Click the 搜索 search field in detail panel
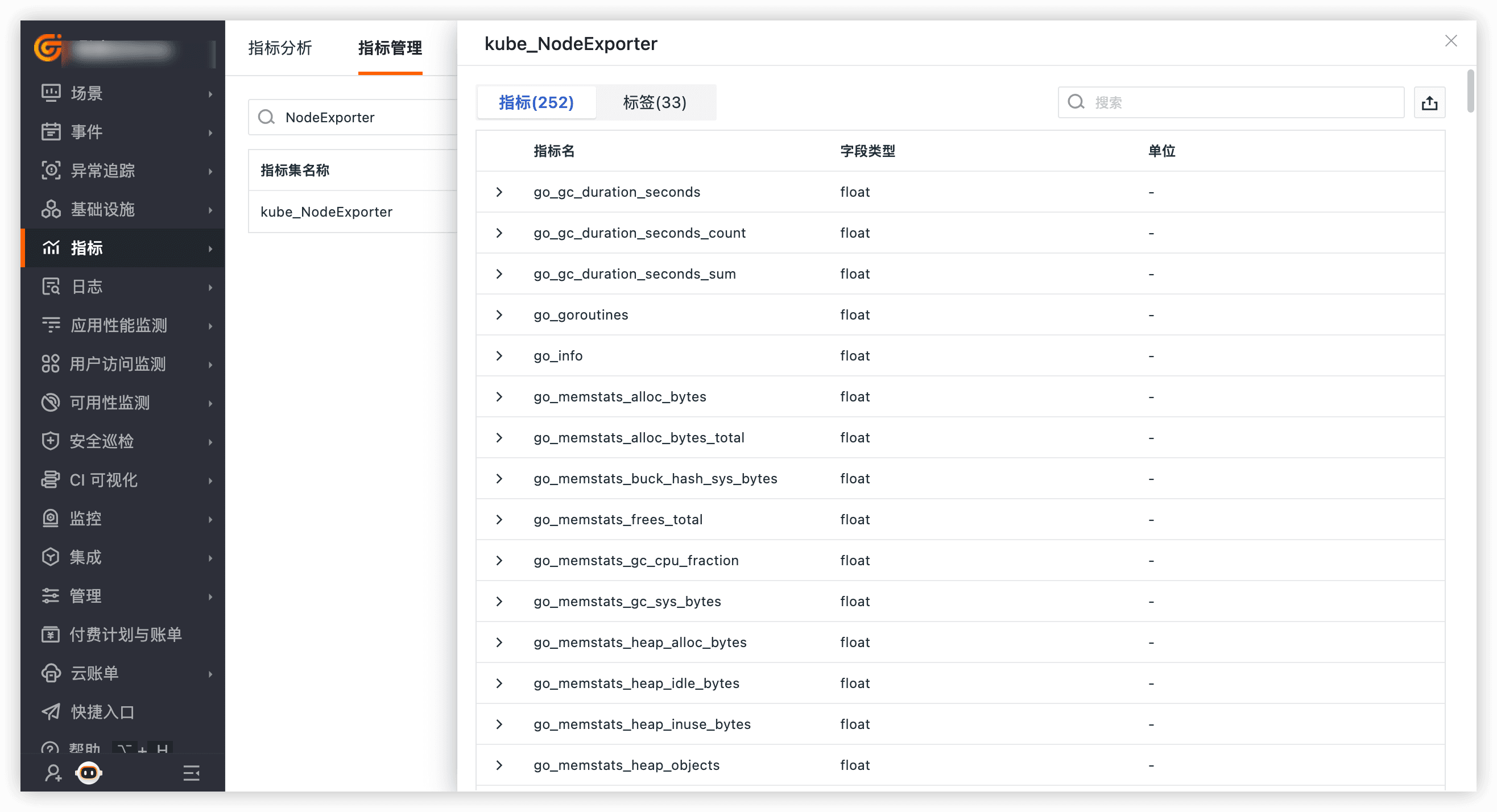This screenshot has width=1497, height=812. [x=1244, y=103]
